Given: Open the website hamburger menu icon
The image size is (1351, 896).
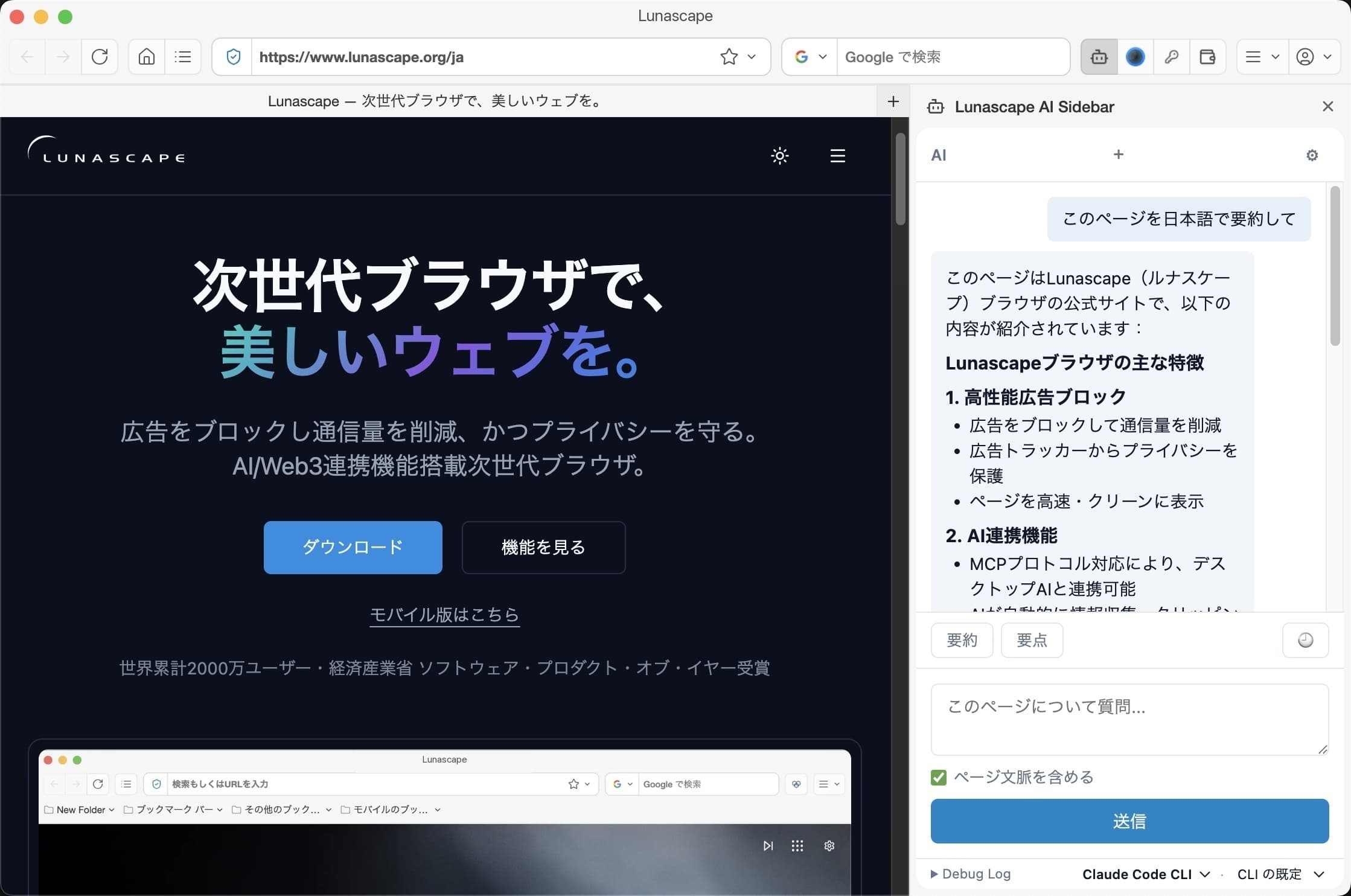Looking at the screenshot, I should pyautogui.click(x=837, y=156).
